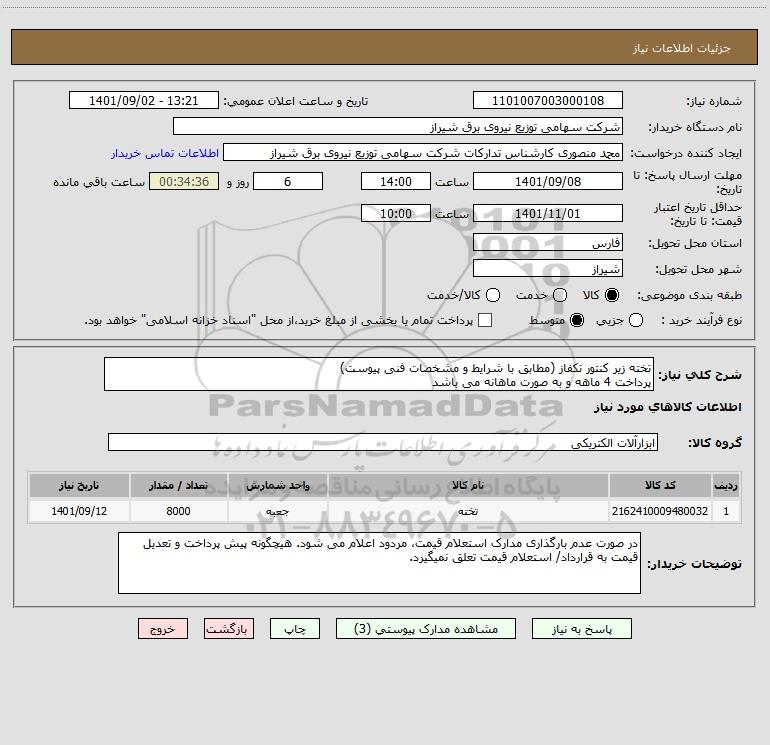This screenshot has width=770, height=745.
Task: Click the واحد شمارش column header
Action: click(277, 485)
